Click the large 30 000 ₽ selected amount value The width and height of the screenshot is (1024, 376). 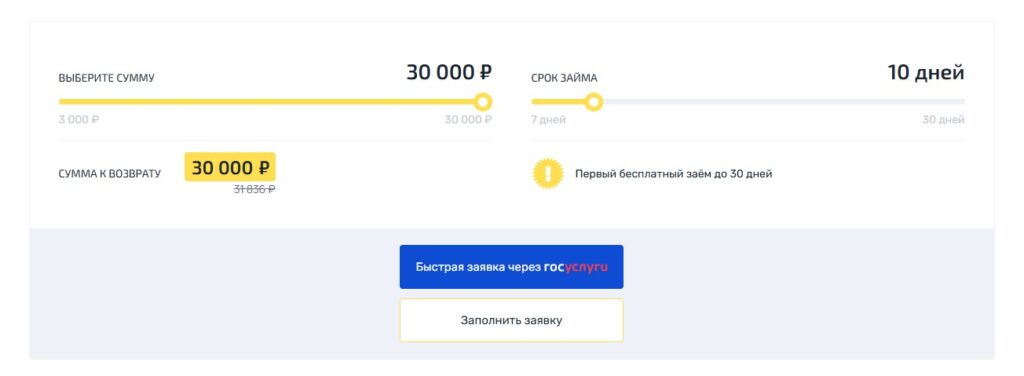(449, 72)
